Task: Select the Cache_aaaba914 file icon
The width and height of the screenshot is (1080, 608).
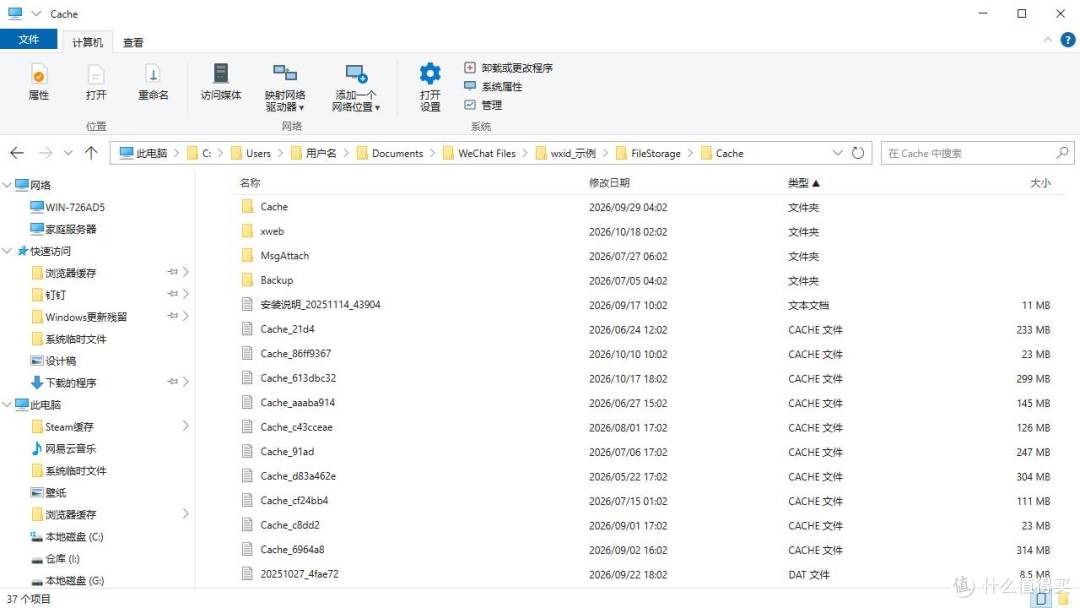Action: tap(247, 402)
